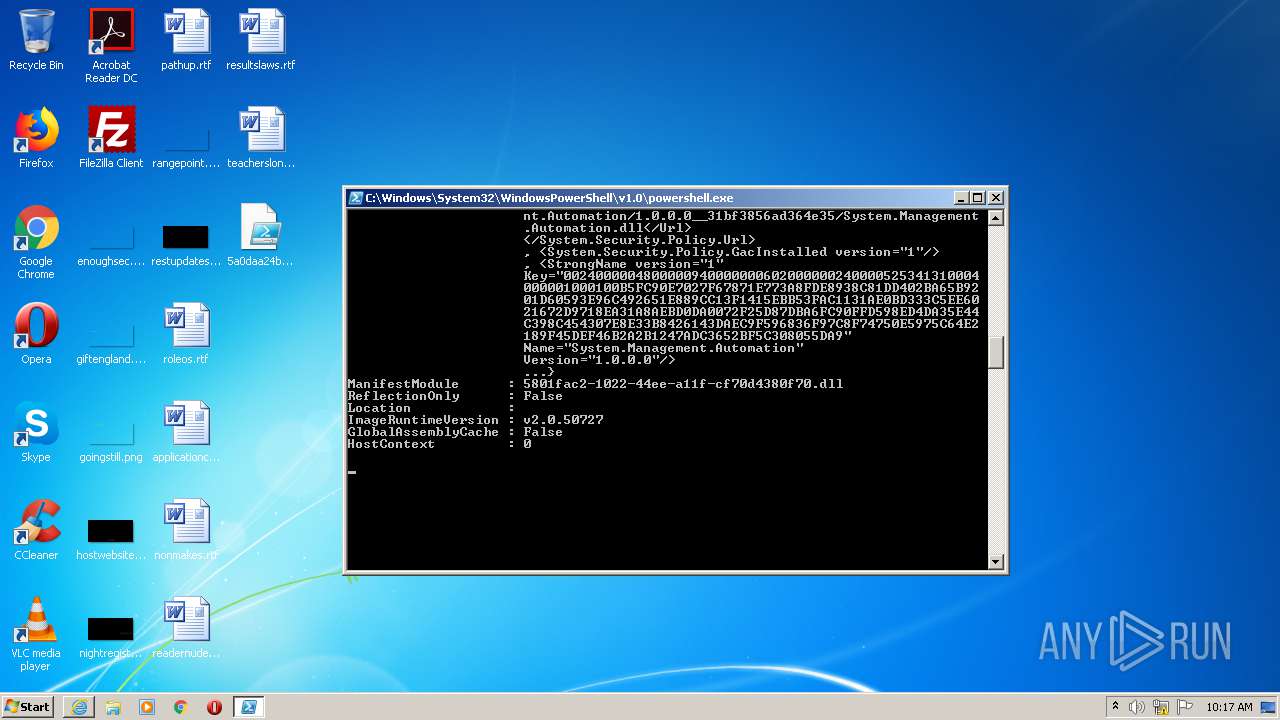Open Chrome from the taskbar
The height and width of the screenshot is (720, 1280).
181,707
